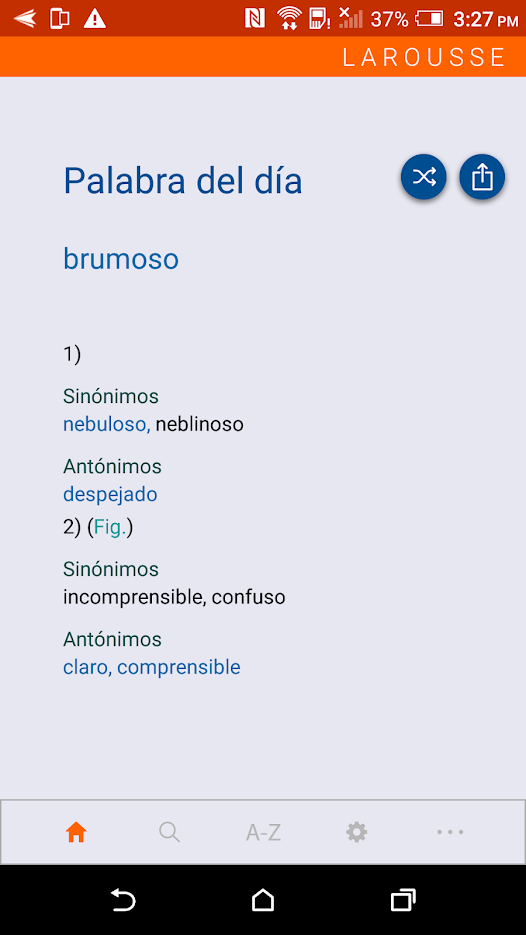Viewport: 526px width, 935px height.
Task: Tap the recent apps button
Action: click(403, 900)
